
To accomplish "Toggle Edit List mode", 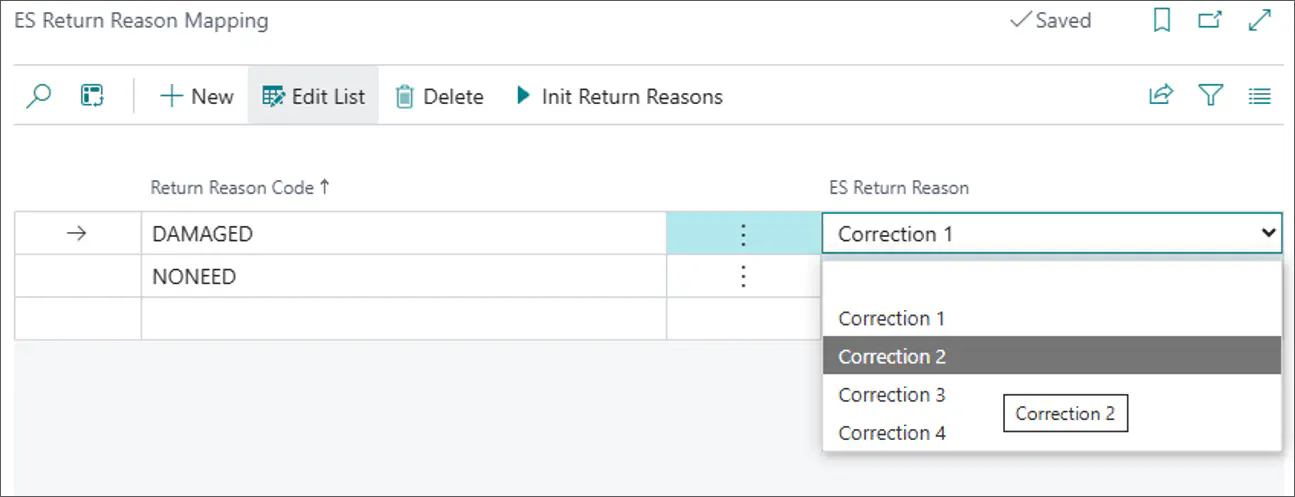I will (x=313, y=96).
